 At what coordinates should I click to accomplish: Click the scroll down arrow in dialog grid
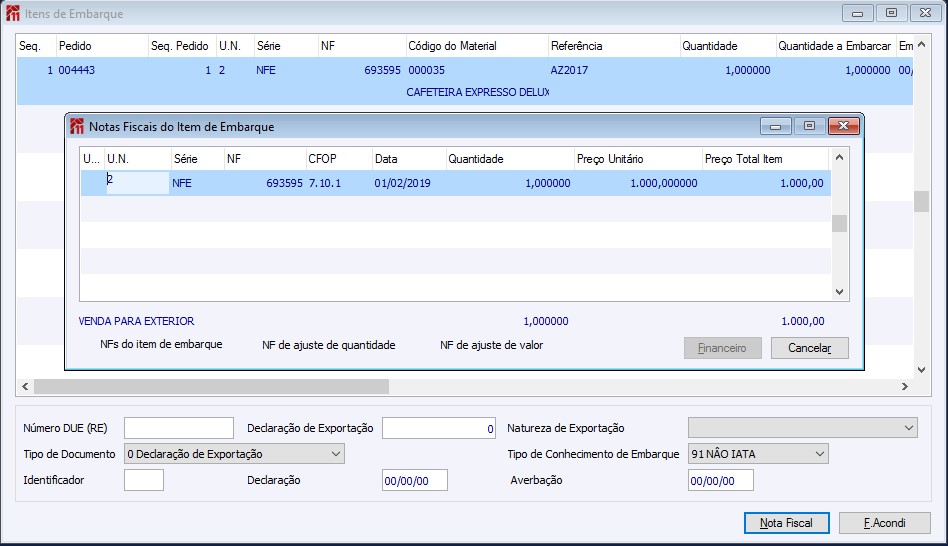pos(839,291)
